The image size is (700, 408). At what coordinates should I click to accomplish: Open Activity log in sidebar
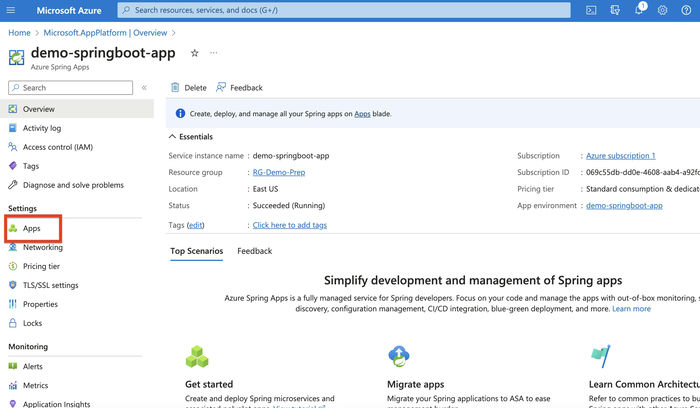42,128
